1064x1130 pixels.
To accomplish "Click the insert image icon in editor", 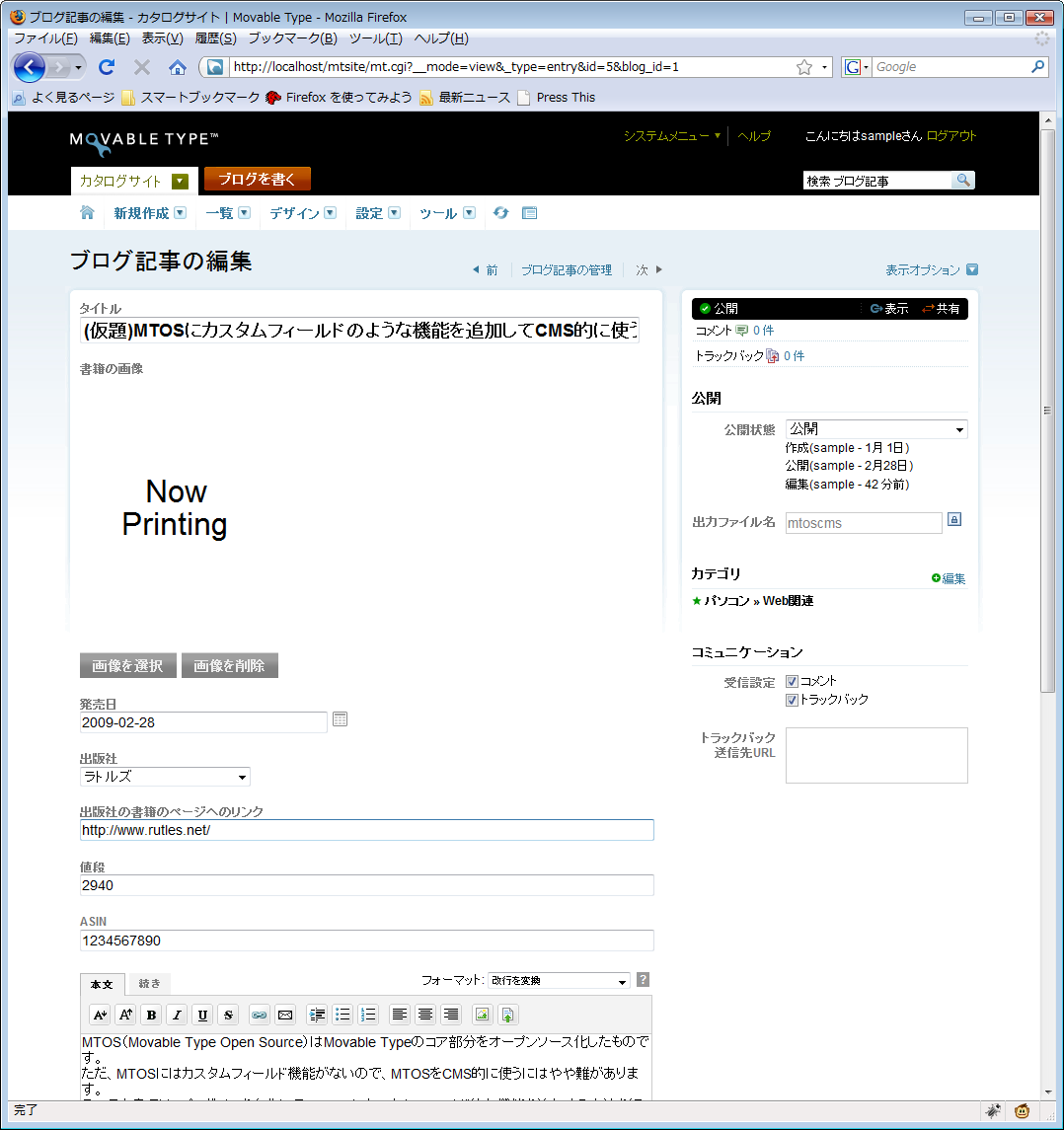I will [x=482, y=1015].
